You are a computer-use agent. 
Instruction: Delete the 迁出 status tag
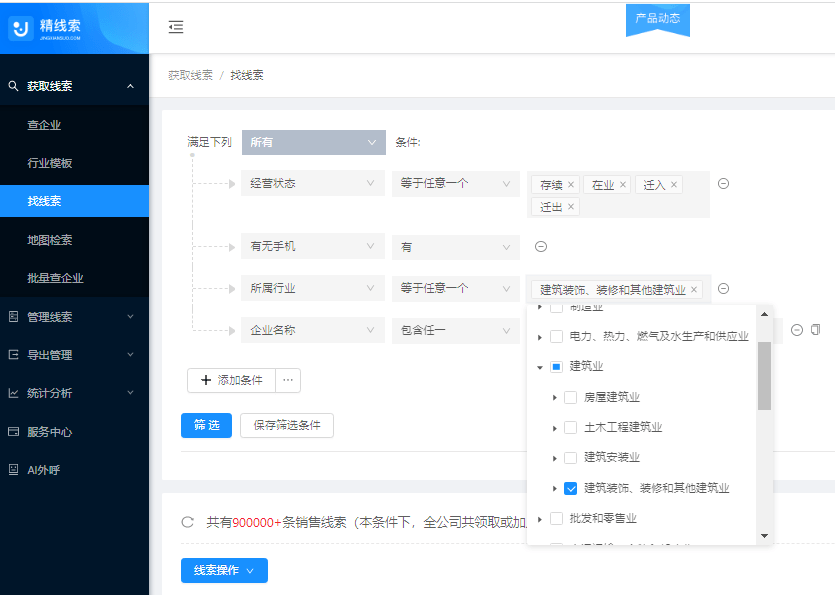(x=571, y=207)
